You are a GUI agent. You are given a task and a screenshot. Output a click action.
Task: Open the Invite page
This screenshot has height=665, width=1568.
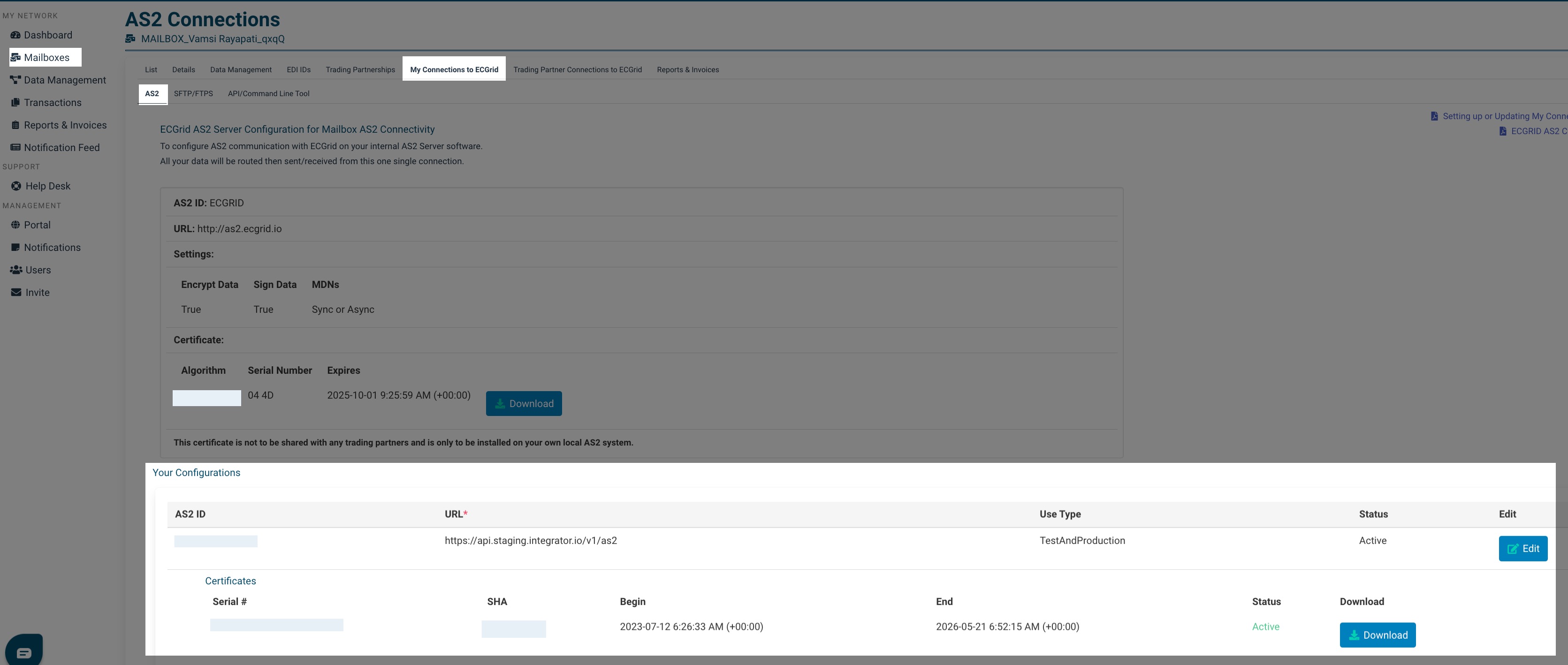(36, 292)
